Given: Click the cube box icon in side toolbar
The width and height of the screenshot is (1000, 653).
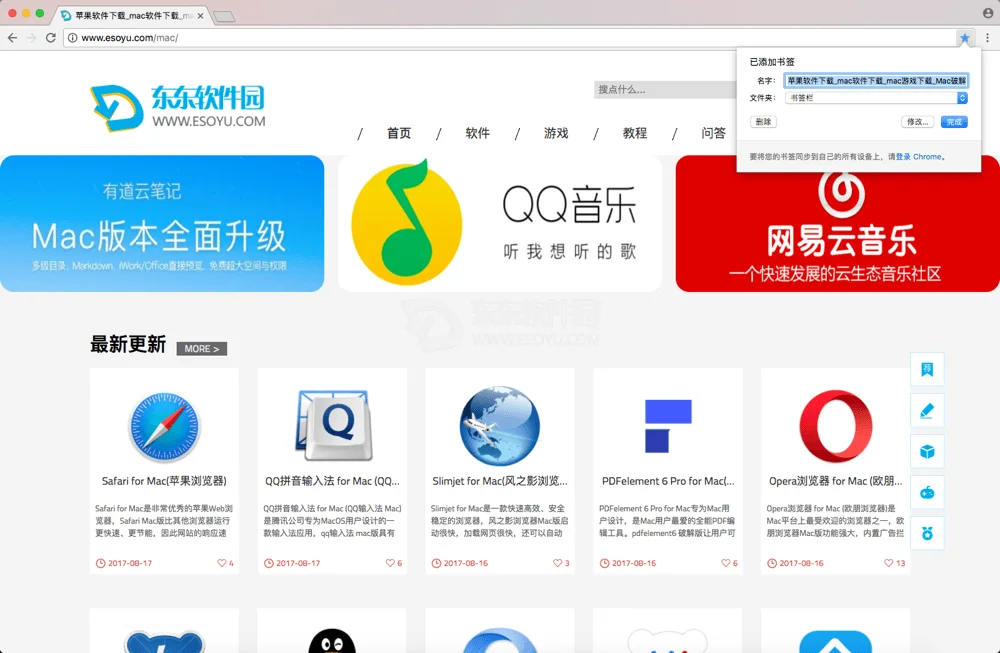Looking at the screenshot, I should click(927, 451).
